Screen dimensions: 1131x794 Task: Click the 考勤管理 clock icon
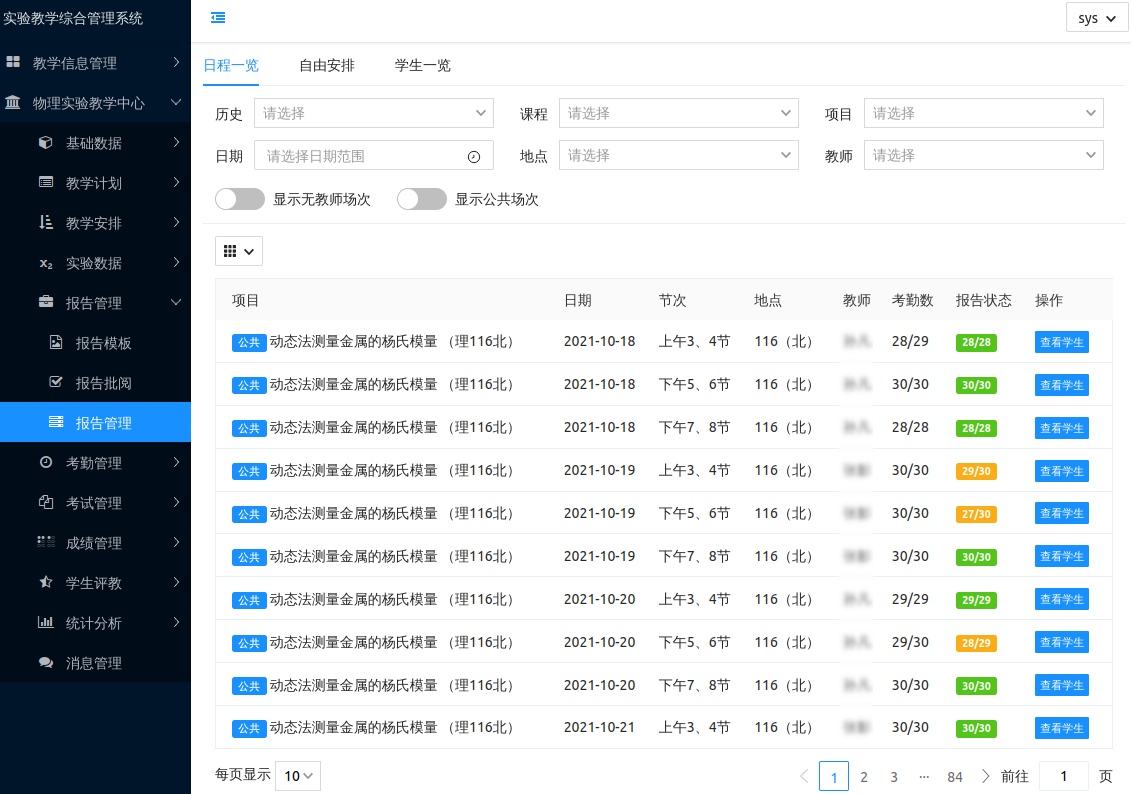coord(46,463)
